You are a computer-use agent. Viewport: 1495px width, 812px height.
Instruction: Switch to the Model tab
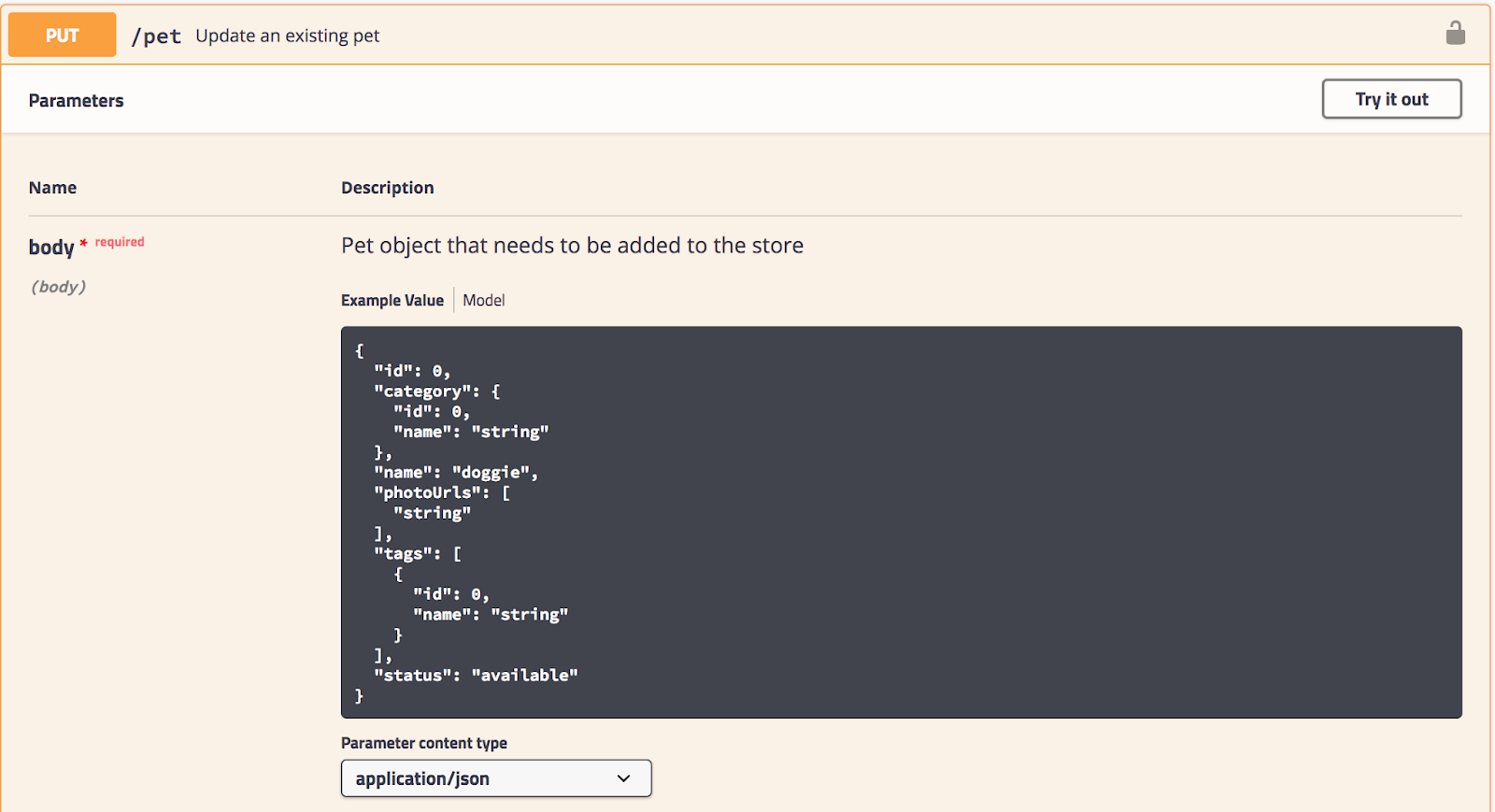click(x=483, y=300)
